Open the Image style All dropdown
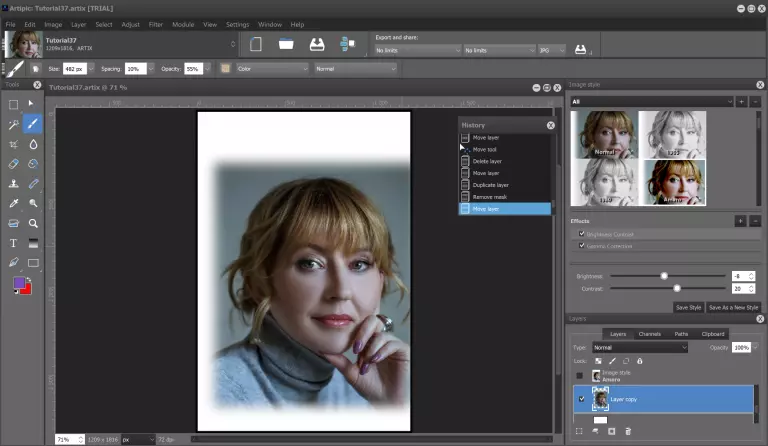Screen dimensions: 768x446 tap(650, 101)
